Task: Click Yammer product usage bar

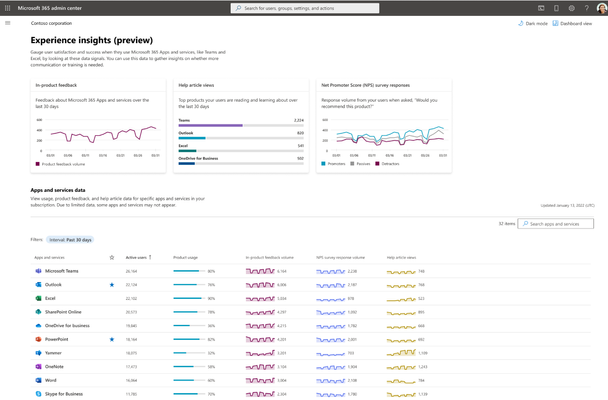Action: click(189, 353)
